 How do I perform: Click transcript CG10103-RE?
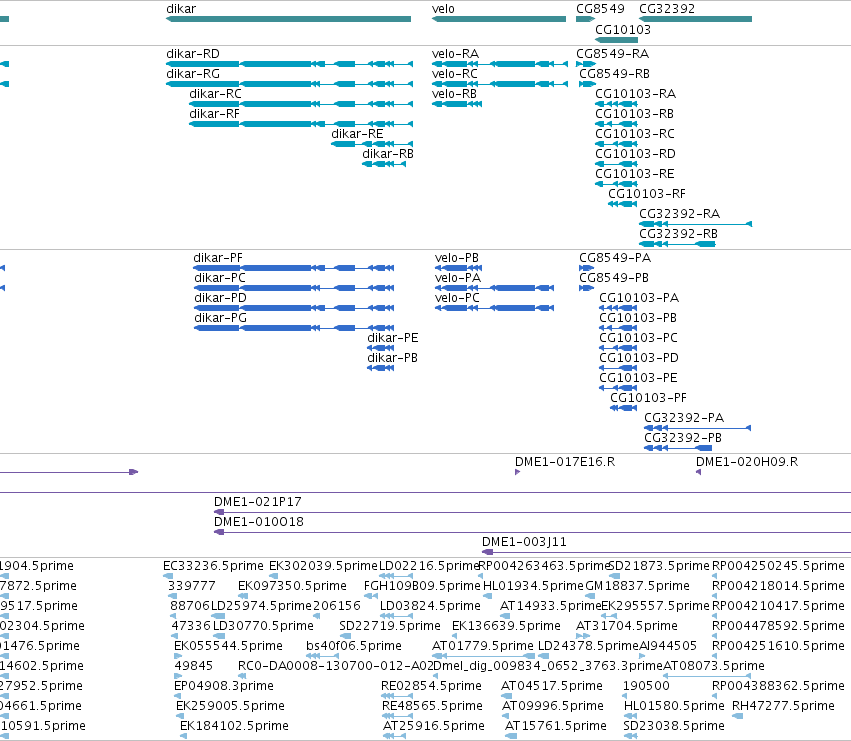click(x=635, y=174)
